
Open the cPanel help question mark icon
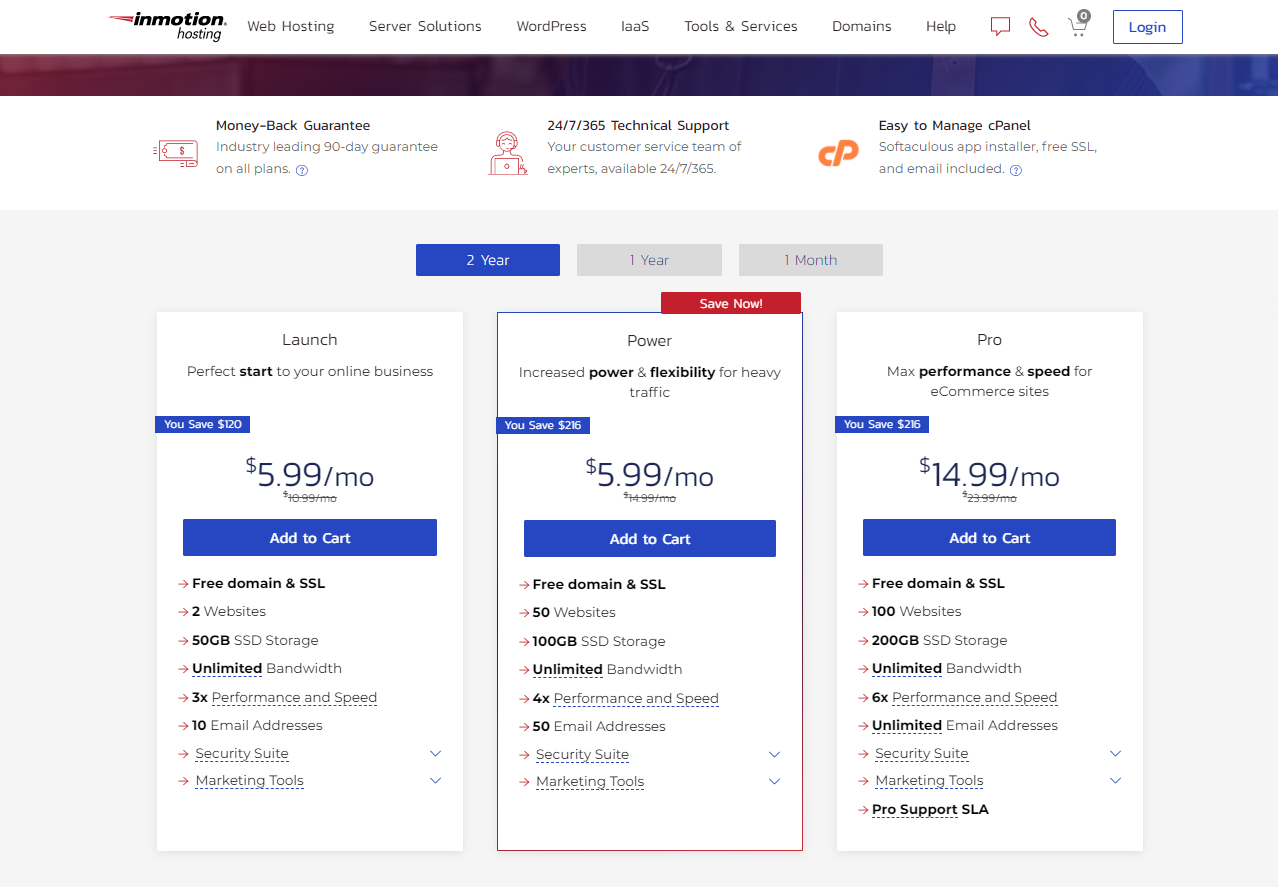(1016, 170)
